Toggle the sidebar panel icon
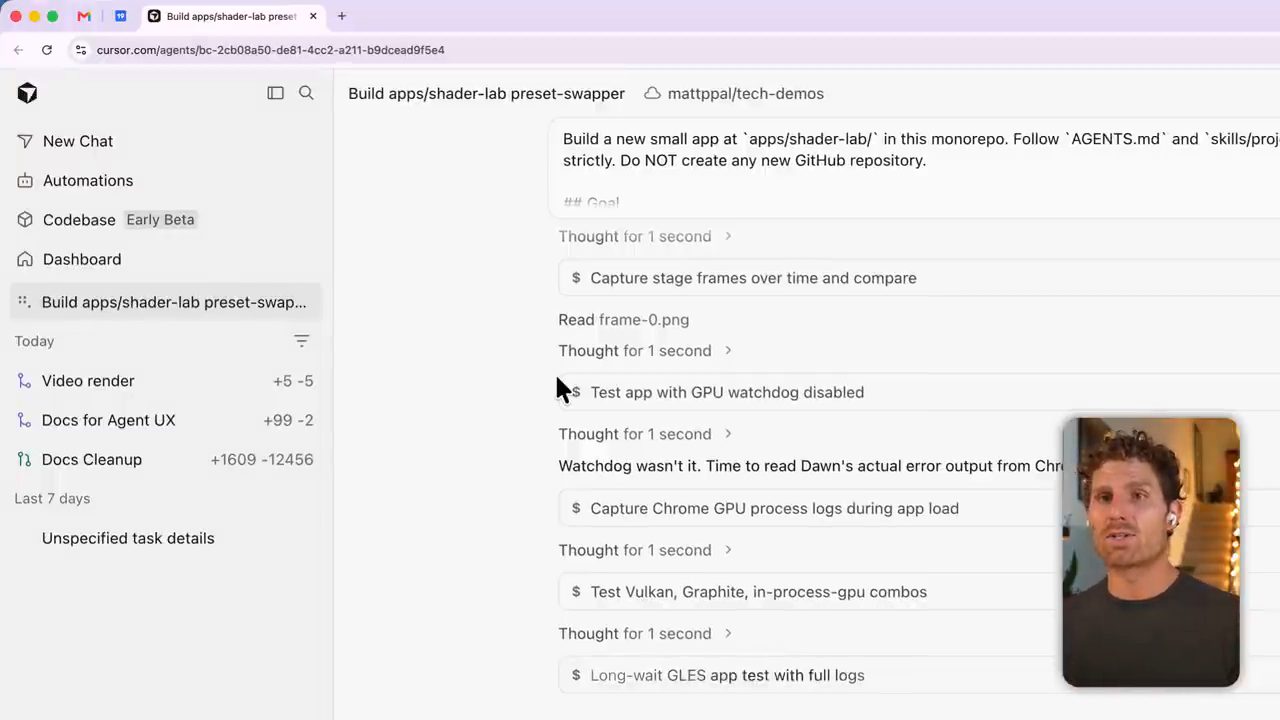Image resolution: width=1280 pixels, height=720 pixels. click(275, 93)
